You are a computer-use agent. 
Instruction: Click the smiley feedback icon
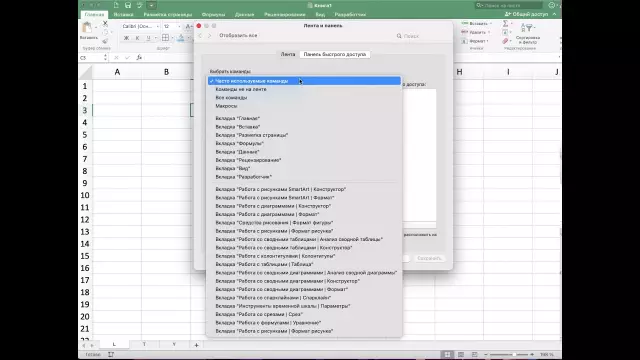click(x=552, y=5)
